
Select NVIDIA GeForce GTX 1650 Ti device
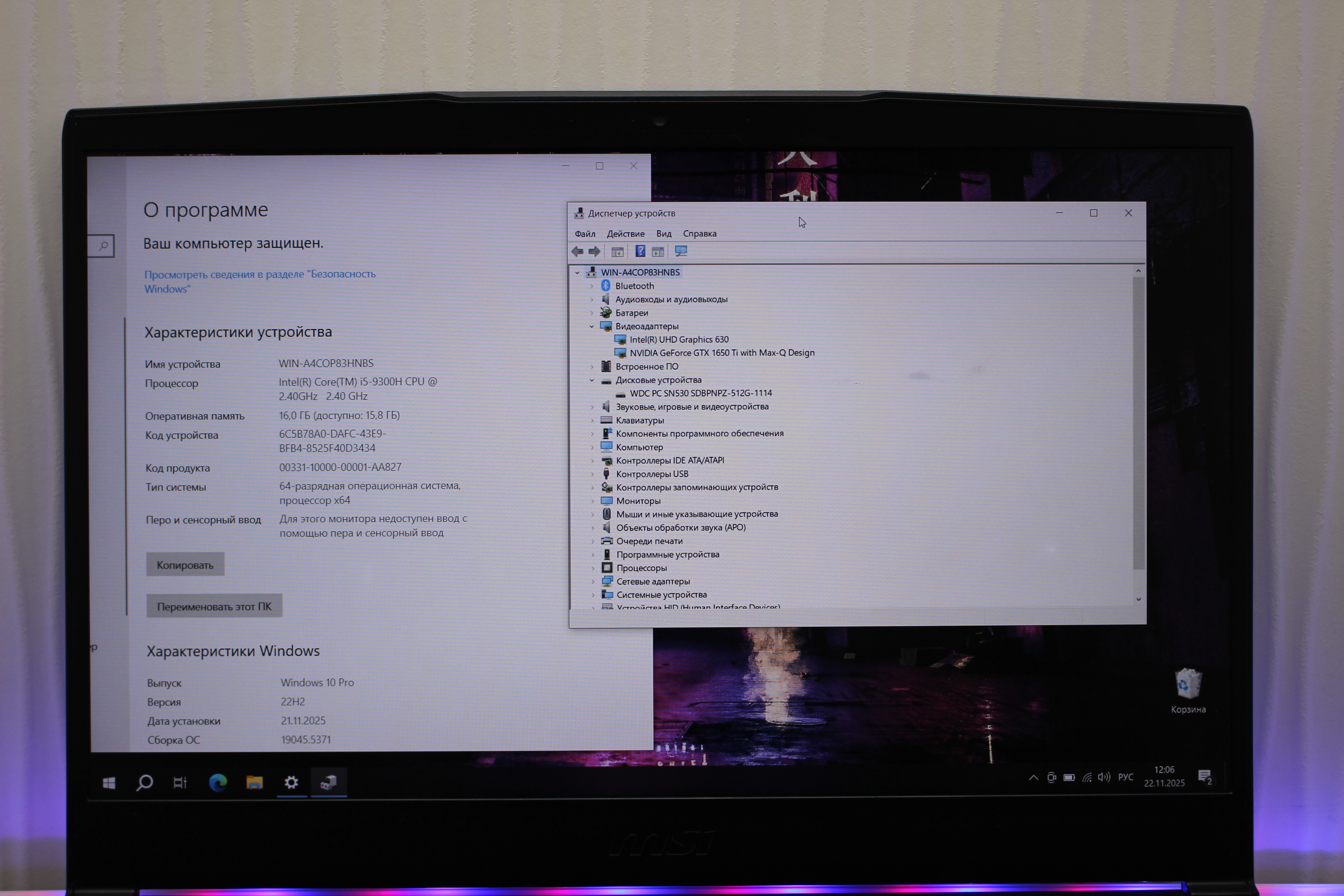point(722,353)
